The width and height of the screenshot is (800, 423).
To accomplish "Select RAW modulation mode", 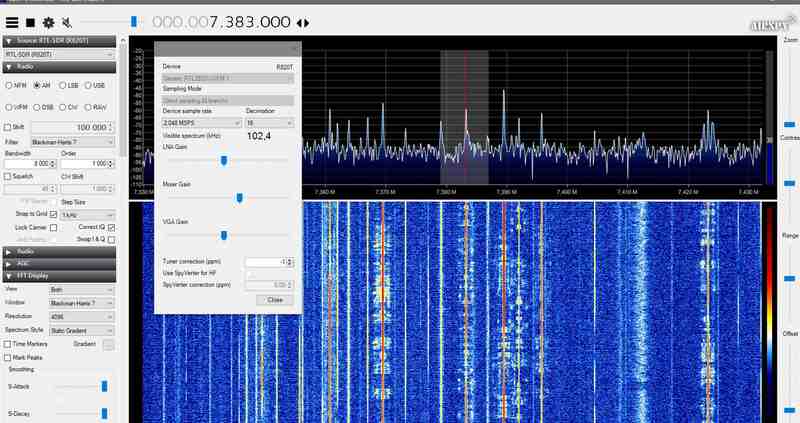I will pos(88,107).
